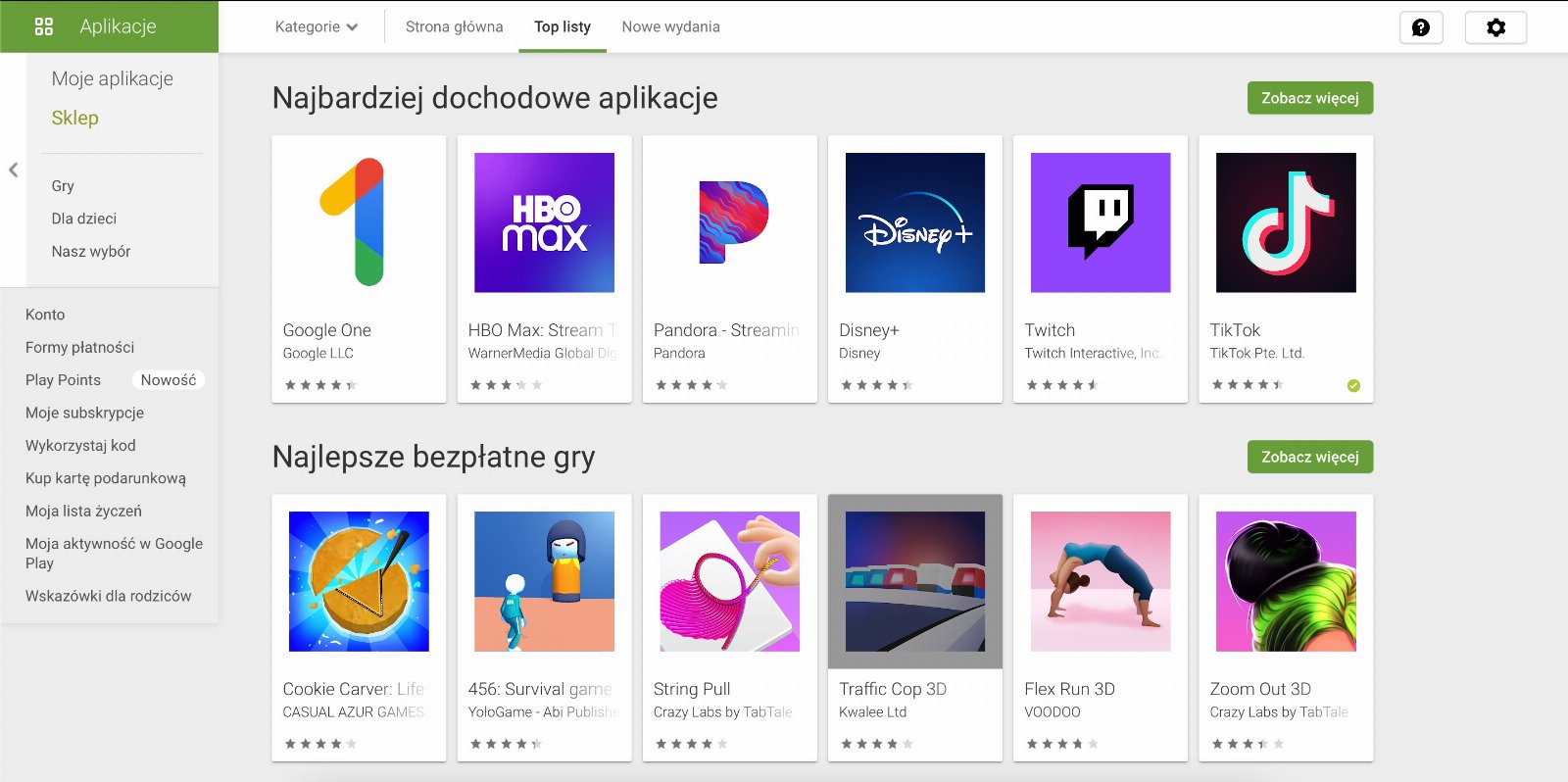Click the Aplikacje grid icon
The width and height of the screenshot is (1568, 782).
click(x=43, y=26)
